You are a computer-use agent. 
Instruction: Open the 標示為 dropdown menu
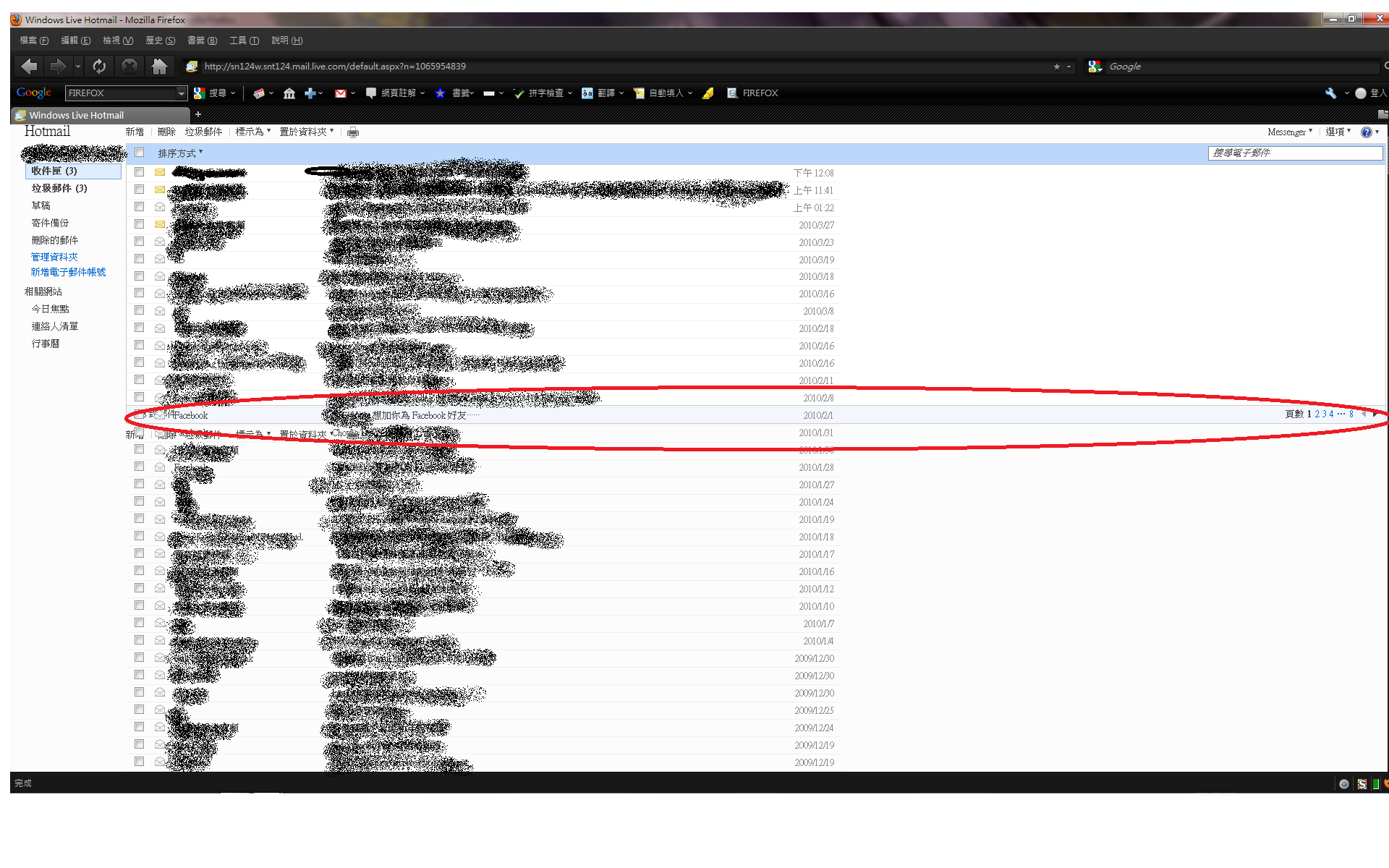252,132
